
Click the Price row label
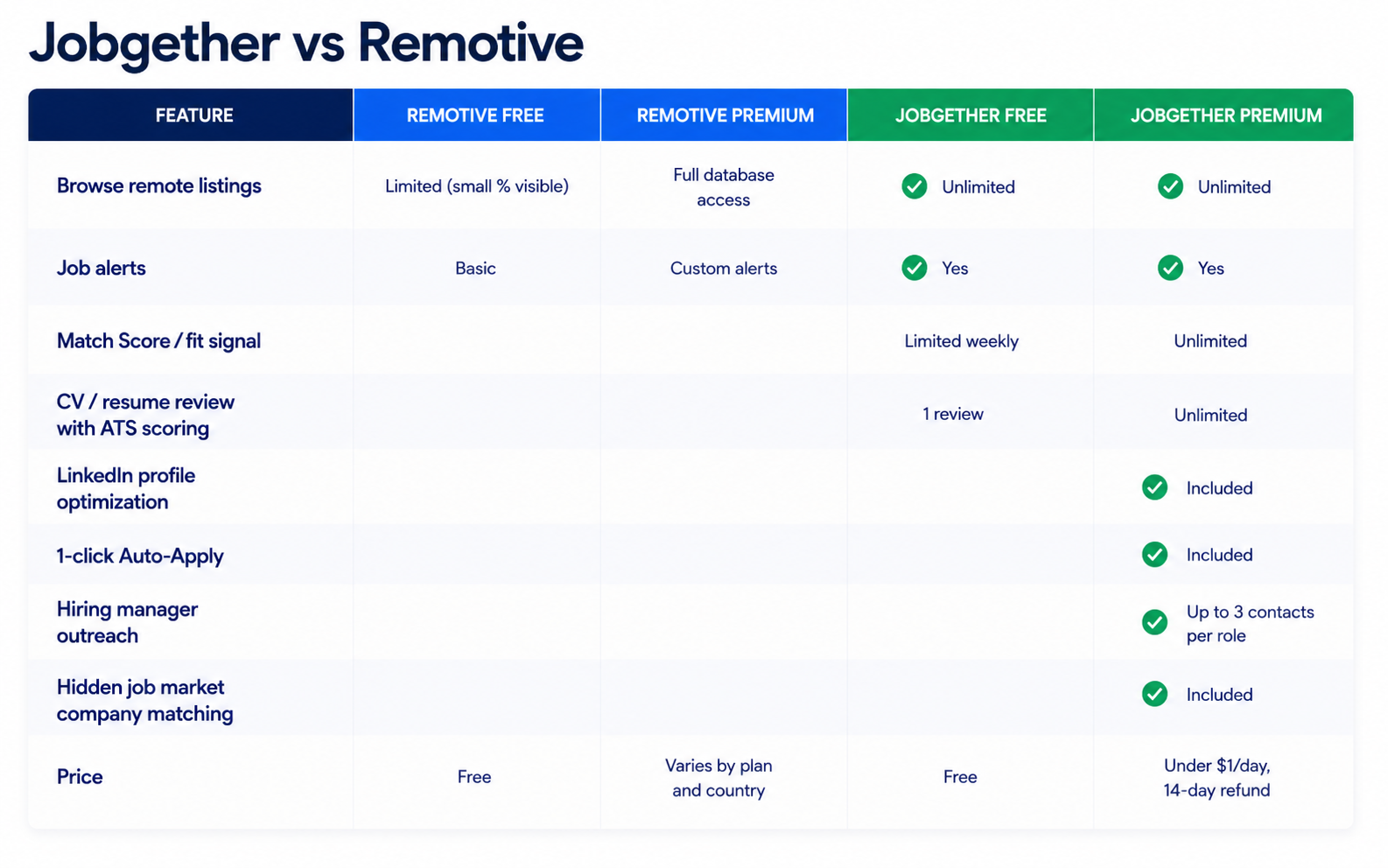click(x=80, y=776)
